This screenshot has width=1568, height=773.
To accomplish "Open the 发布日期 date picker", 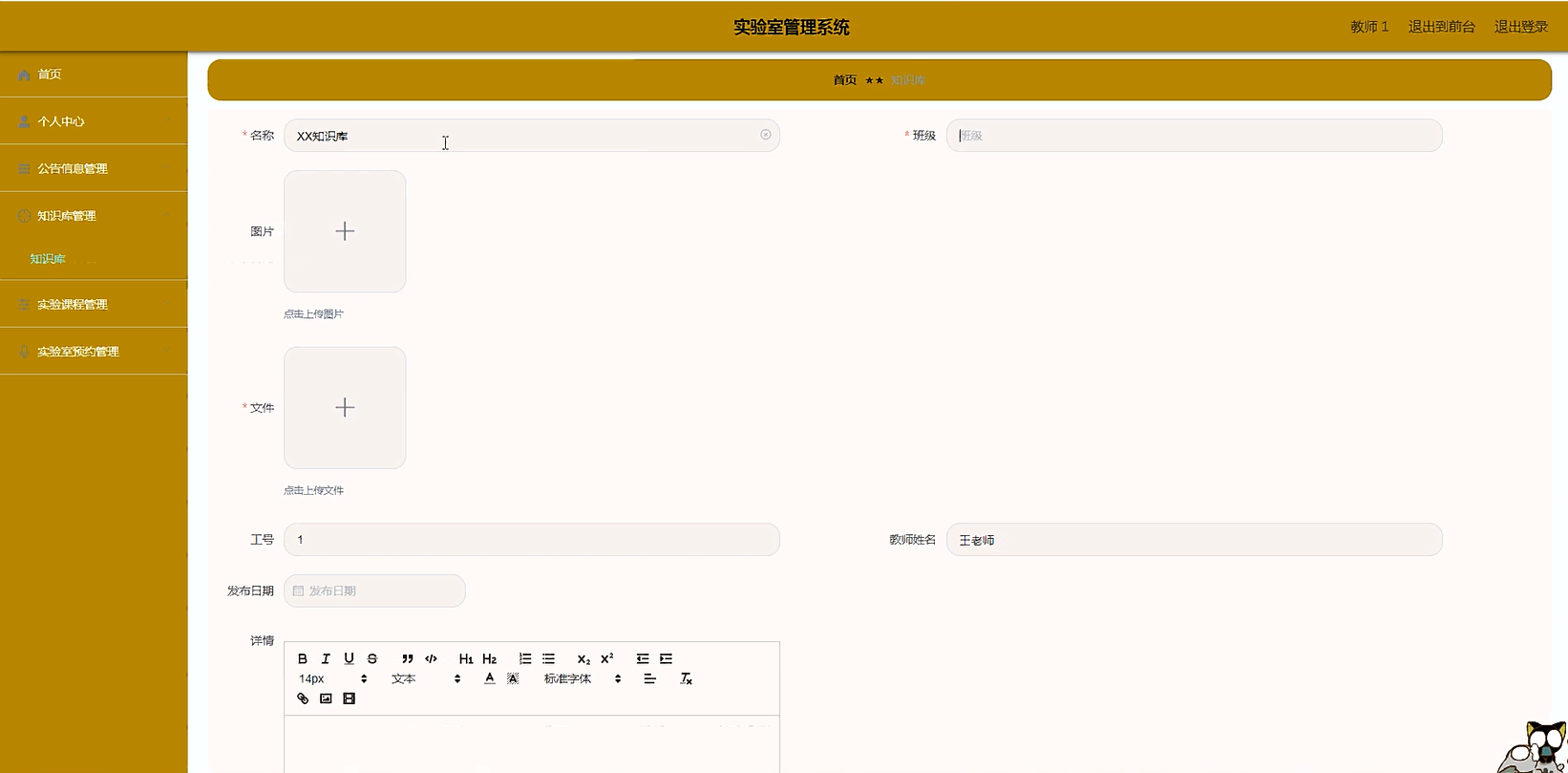I will [374, 590].
